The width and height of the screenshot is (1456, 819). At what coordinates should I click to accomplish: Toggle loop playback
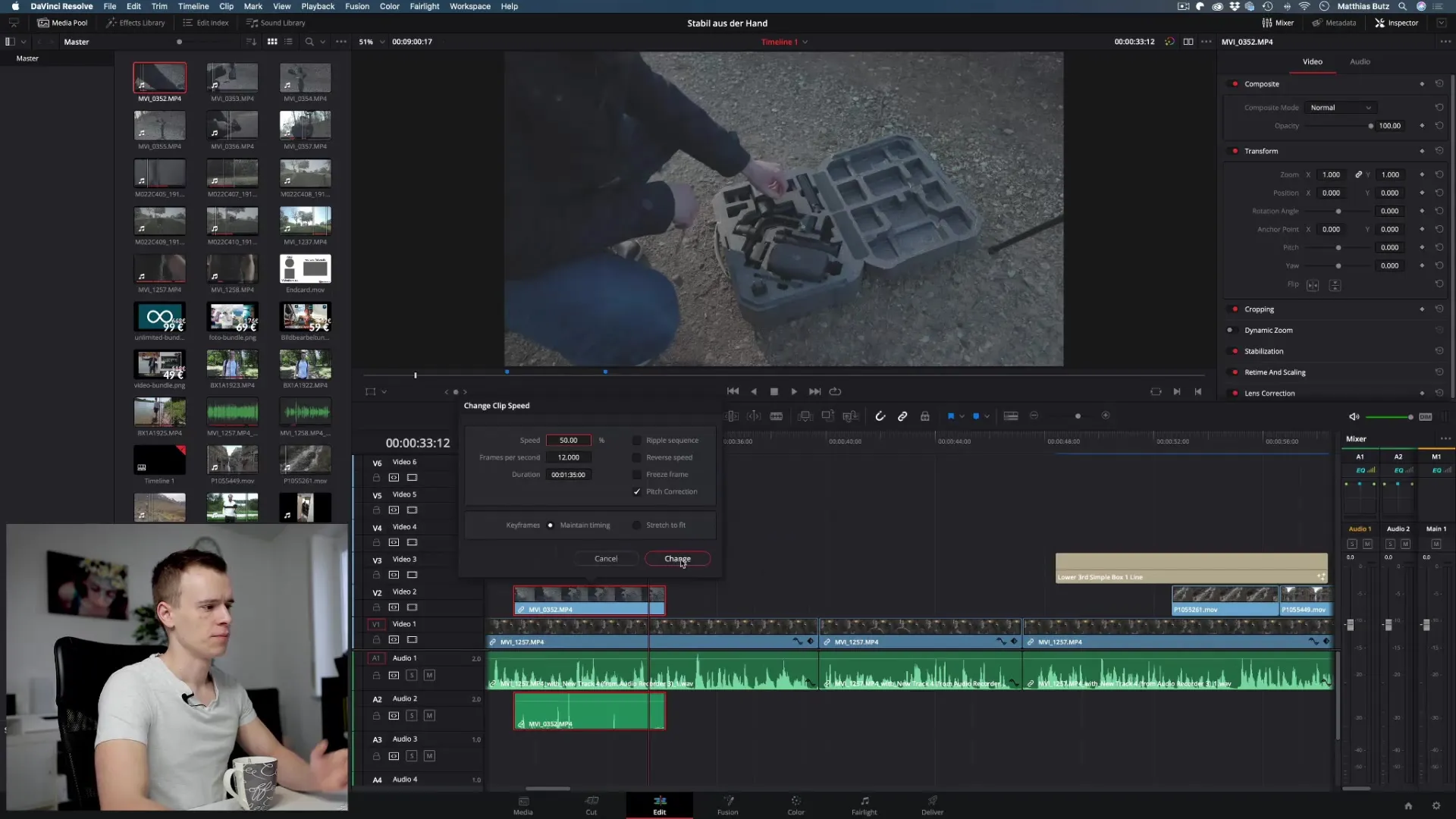(835, 392)
